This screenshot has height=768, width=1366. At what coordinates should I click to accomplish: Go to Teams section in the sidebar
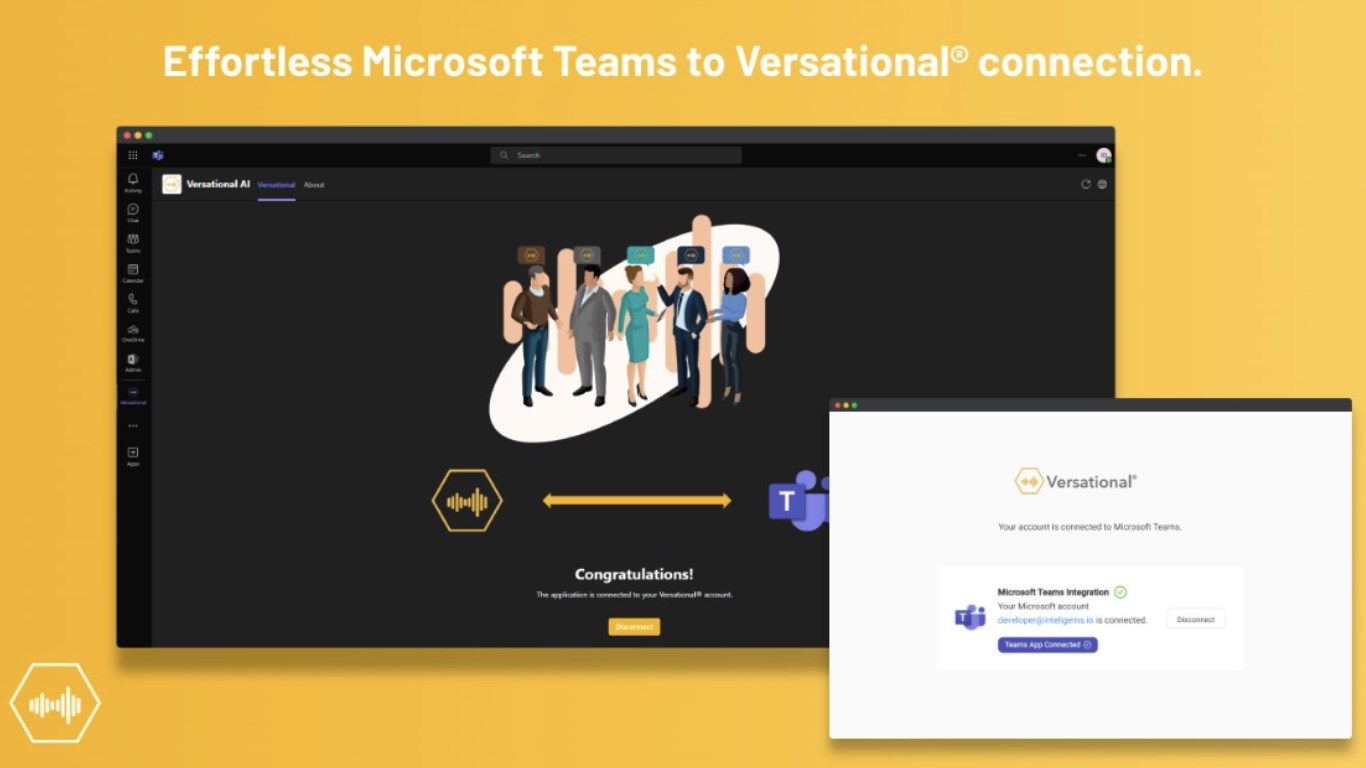[x=133, y=242]
